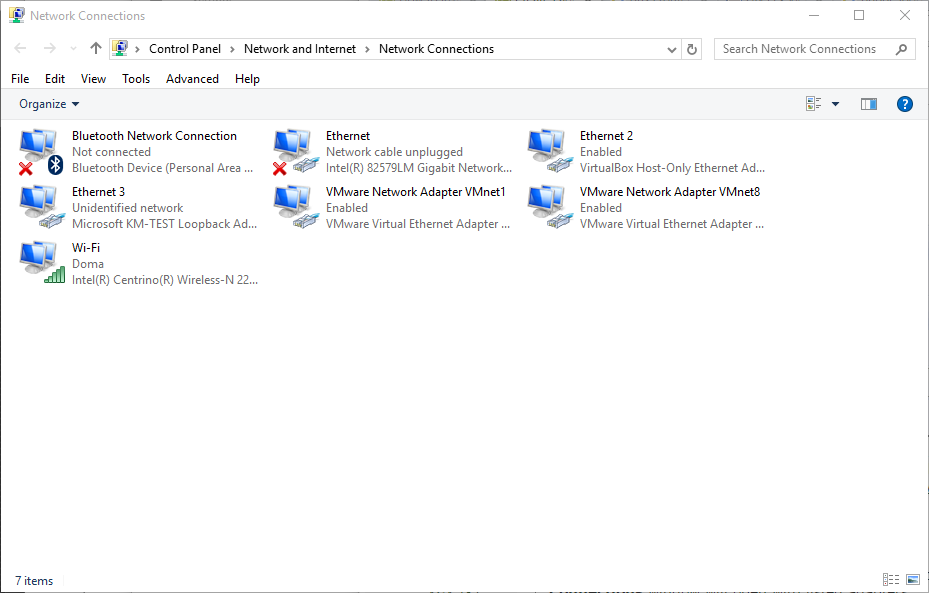Switch to large icons view in status bar
The width and height of the screenshot is (929, 593).
click(913, 579)
